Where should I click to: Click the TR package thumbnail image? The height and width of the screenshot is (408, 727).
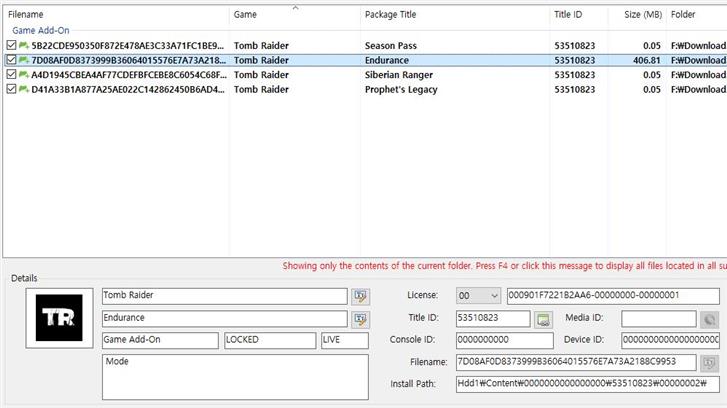59,318
